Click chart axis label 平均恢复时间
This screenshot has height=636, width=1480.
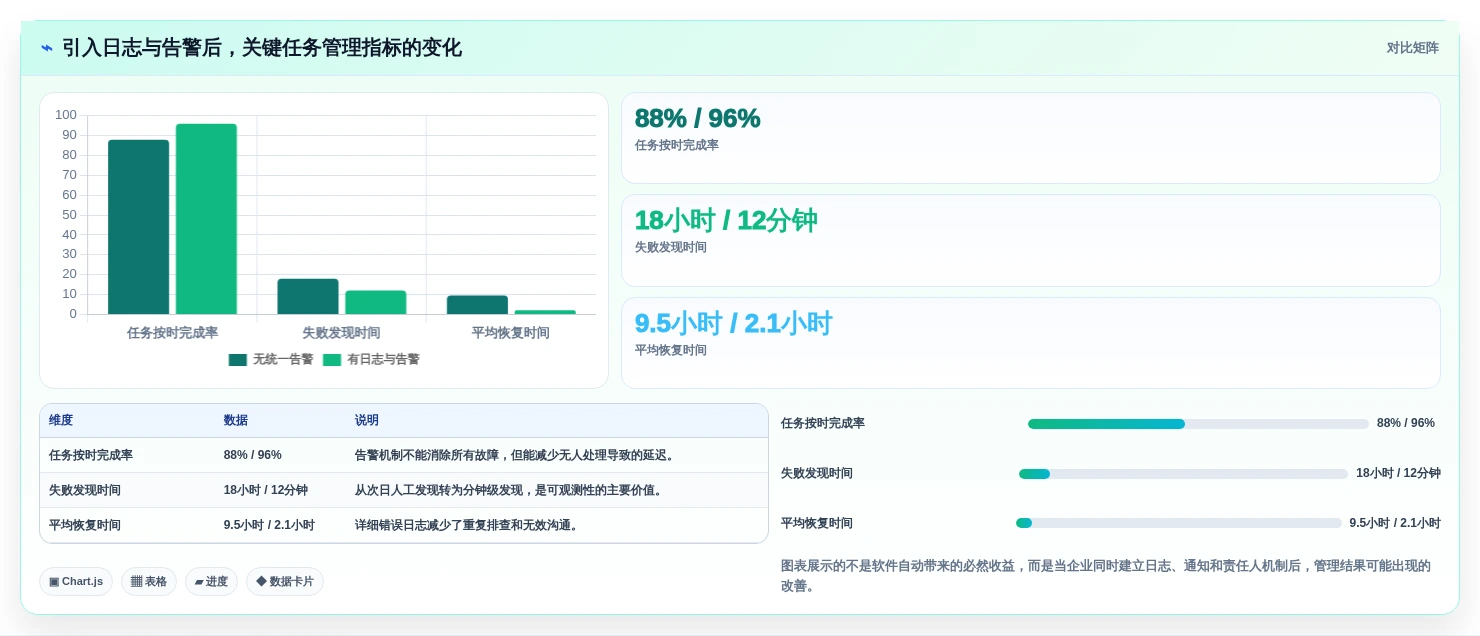point(510,333)
